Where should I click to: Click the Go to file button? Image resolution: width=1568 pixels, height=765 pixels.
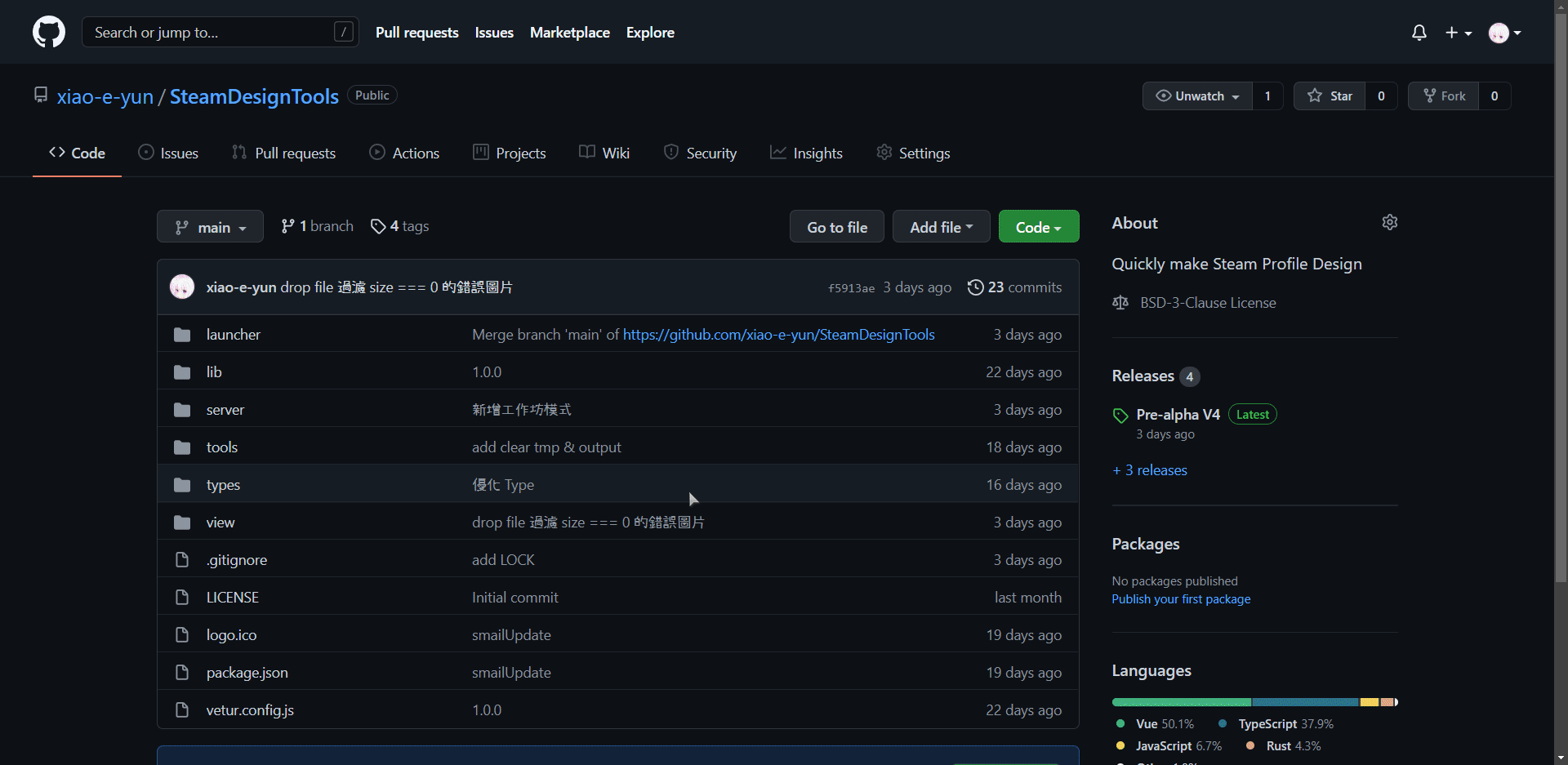tap(837, 226)
